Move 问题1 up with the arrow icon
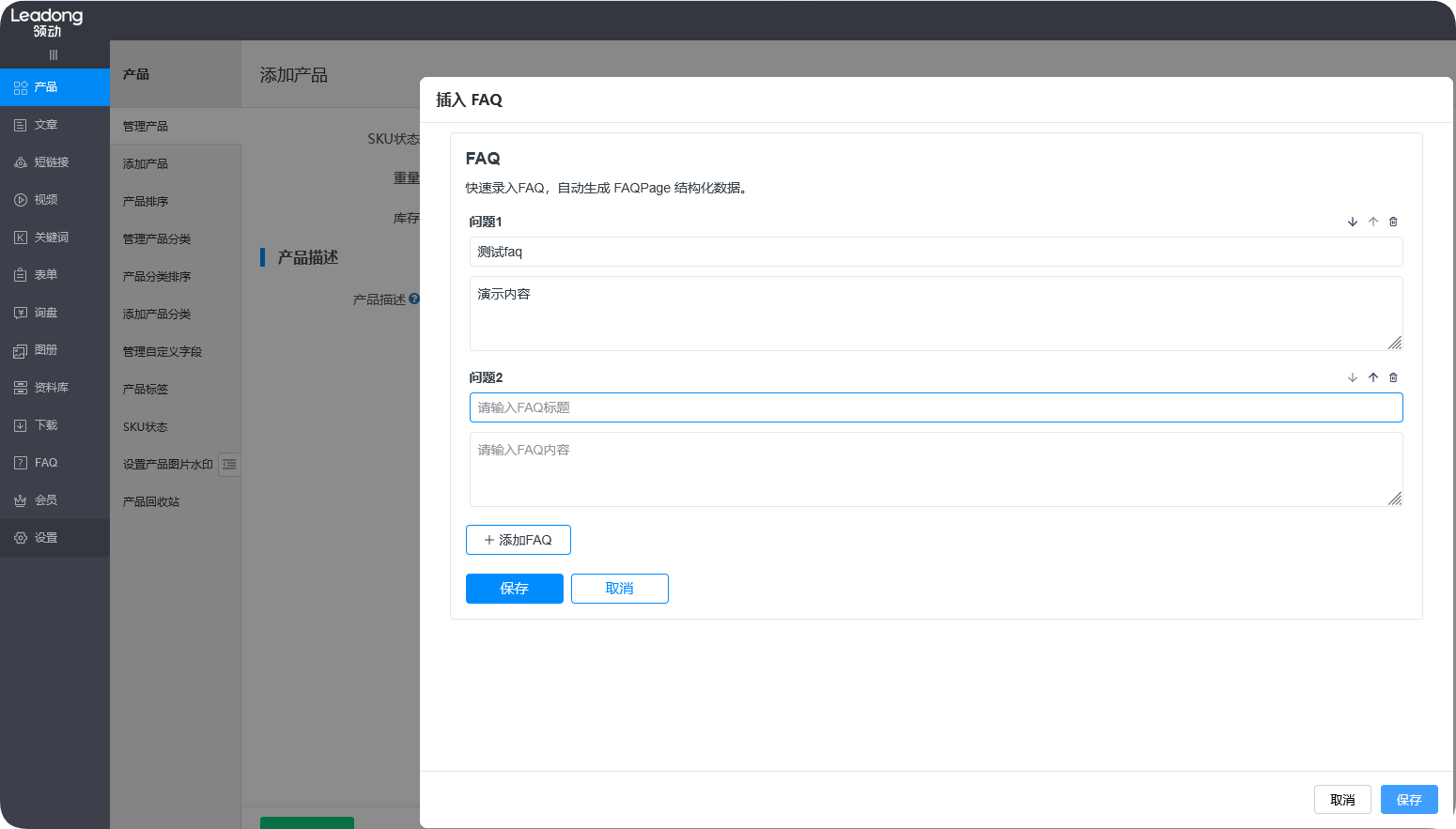 (x=1373, y=222)
